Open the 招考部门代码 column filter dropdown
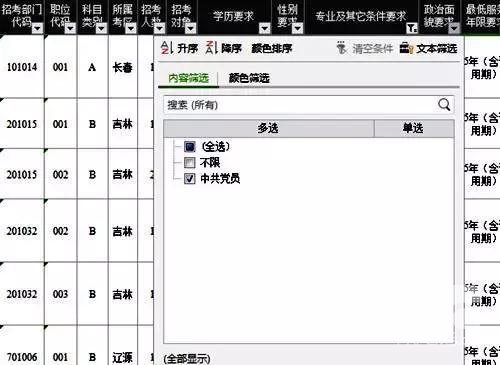The width and height of the screenshot is (500, 365). pos(37,29)
